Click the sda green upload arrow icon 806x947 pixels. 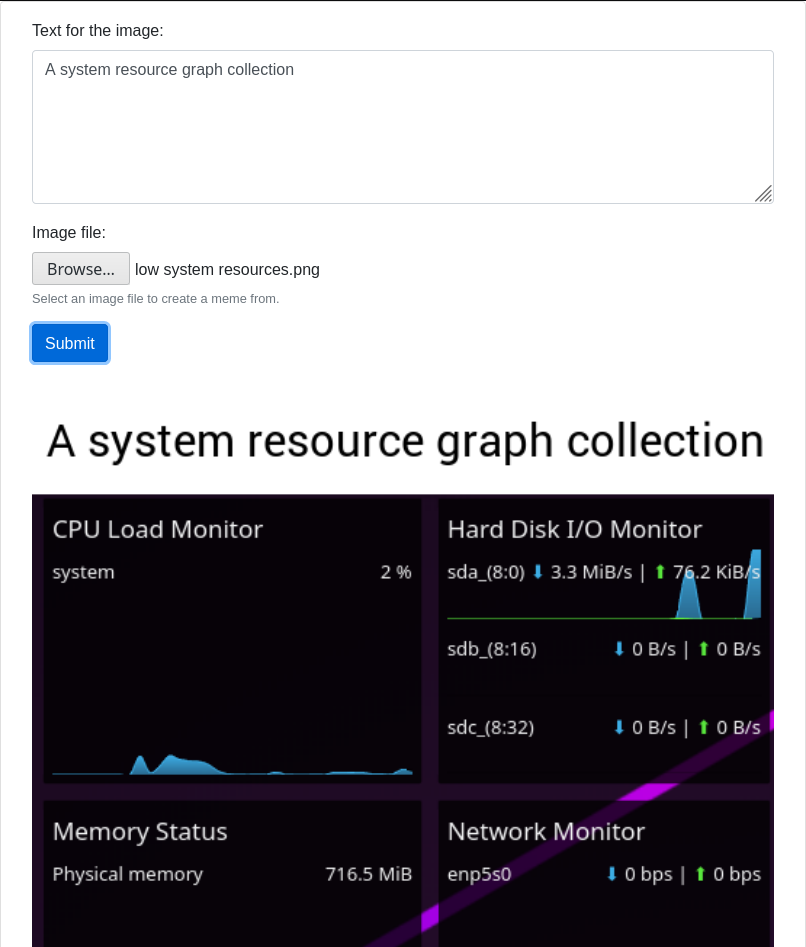660,572
